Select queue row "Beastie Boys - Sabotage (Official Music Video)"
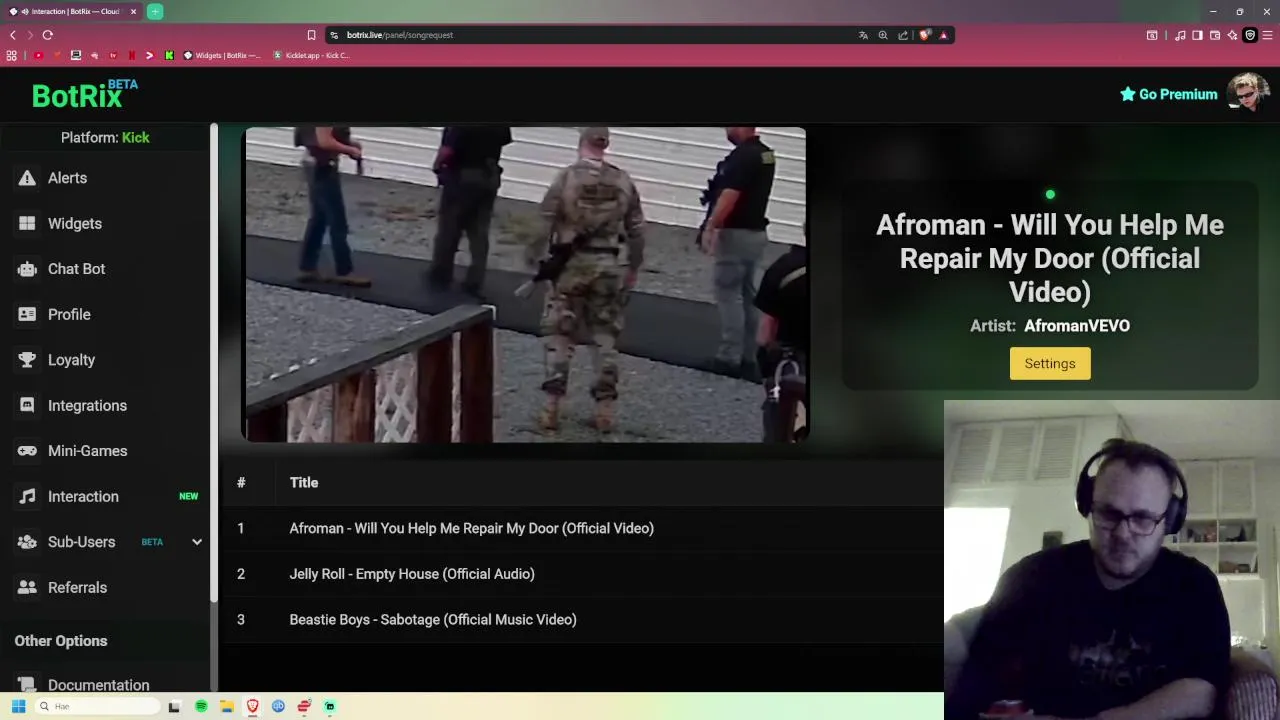1280x720 pixels. tap(582, 620)
